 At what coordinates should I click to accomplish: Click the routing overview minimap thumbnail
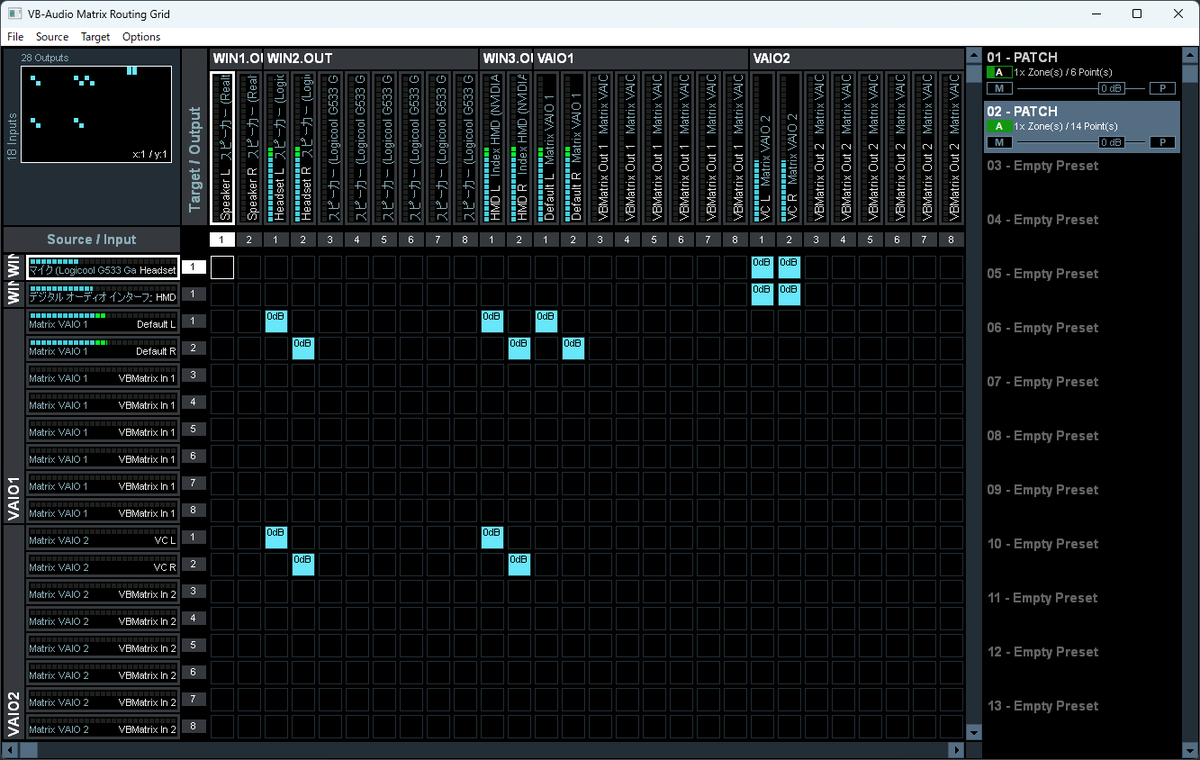point(96,114)
